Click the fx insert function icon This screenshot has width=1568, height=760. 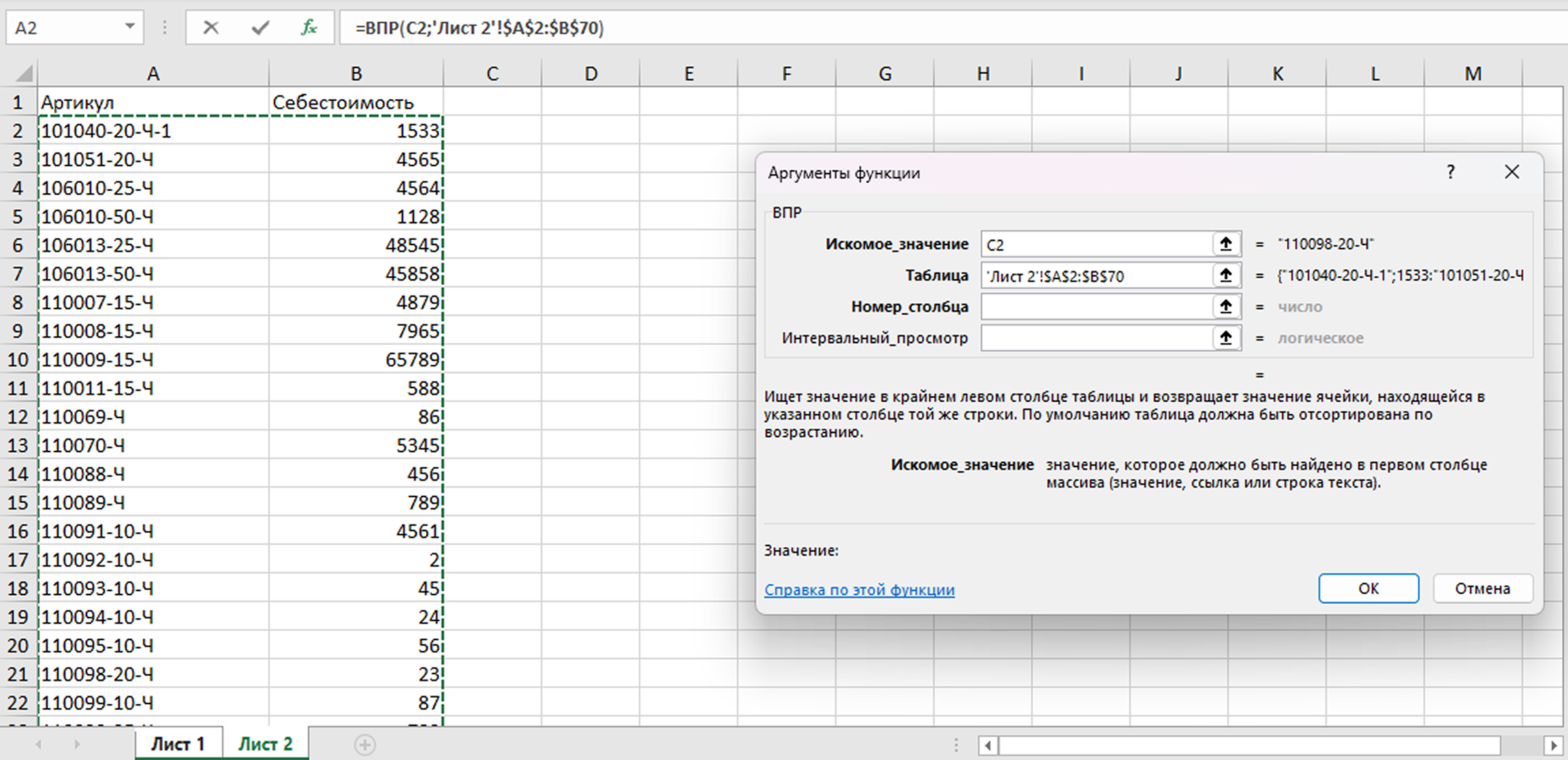pyautogui.click(x=309, y=28)
